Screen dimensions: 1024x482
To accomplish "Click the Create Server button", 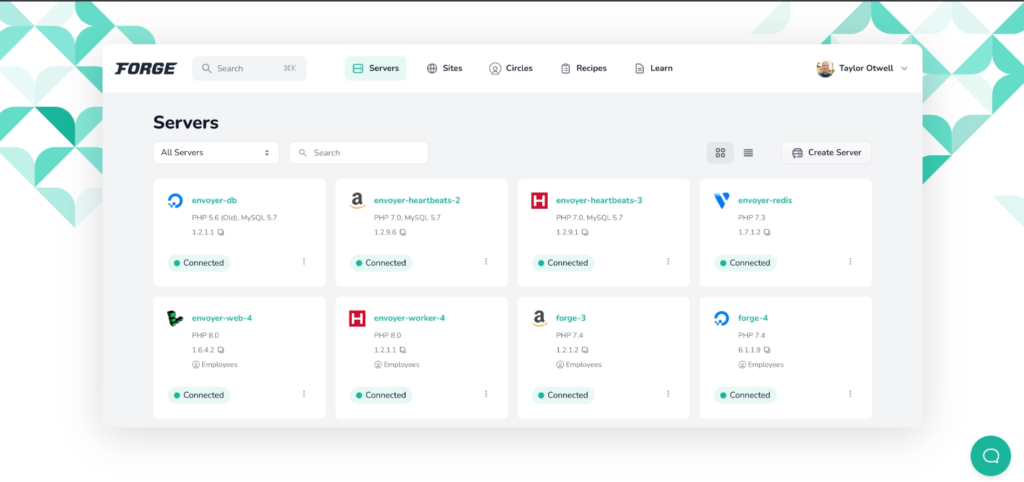I will click(826, 153).
